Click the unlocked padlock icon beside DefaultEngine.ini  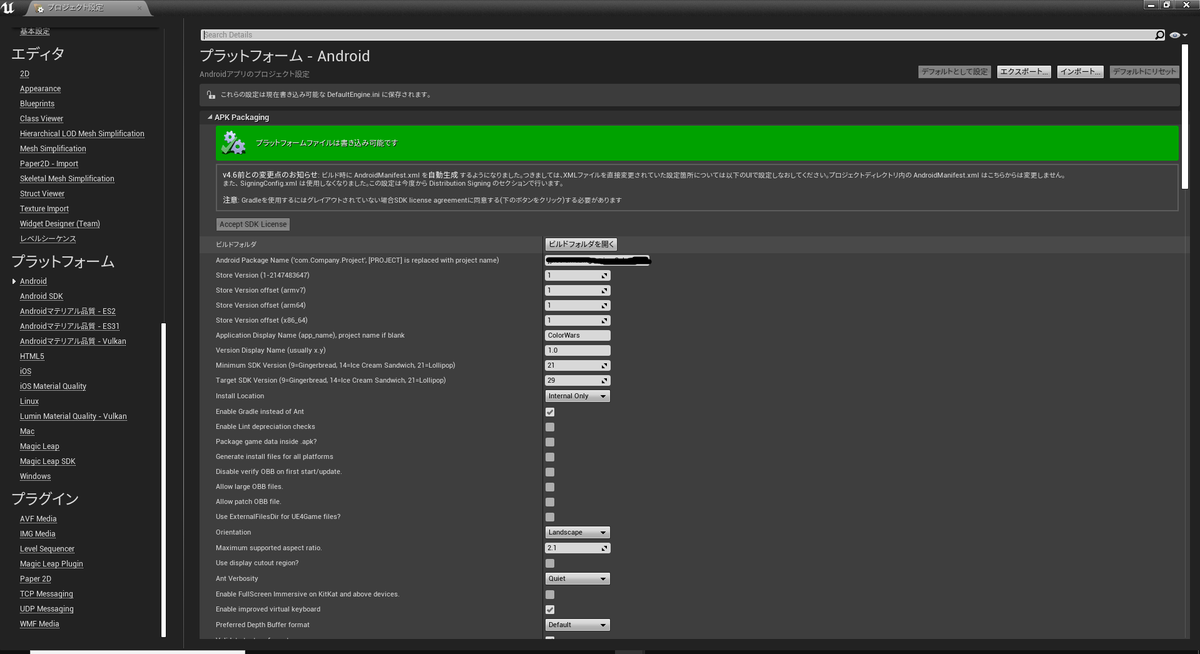click(x=210, y=95)
